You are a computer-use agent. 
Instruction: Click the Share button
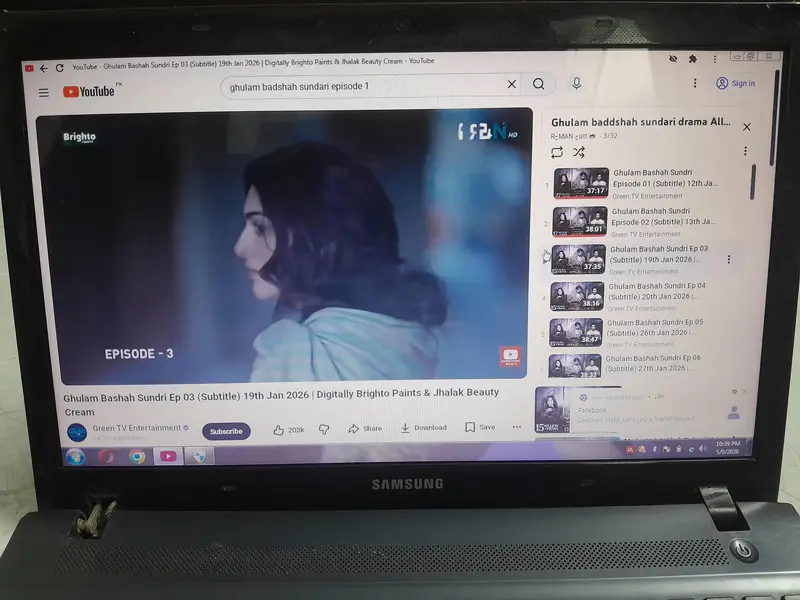click(x=365, y=429)
